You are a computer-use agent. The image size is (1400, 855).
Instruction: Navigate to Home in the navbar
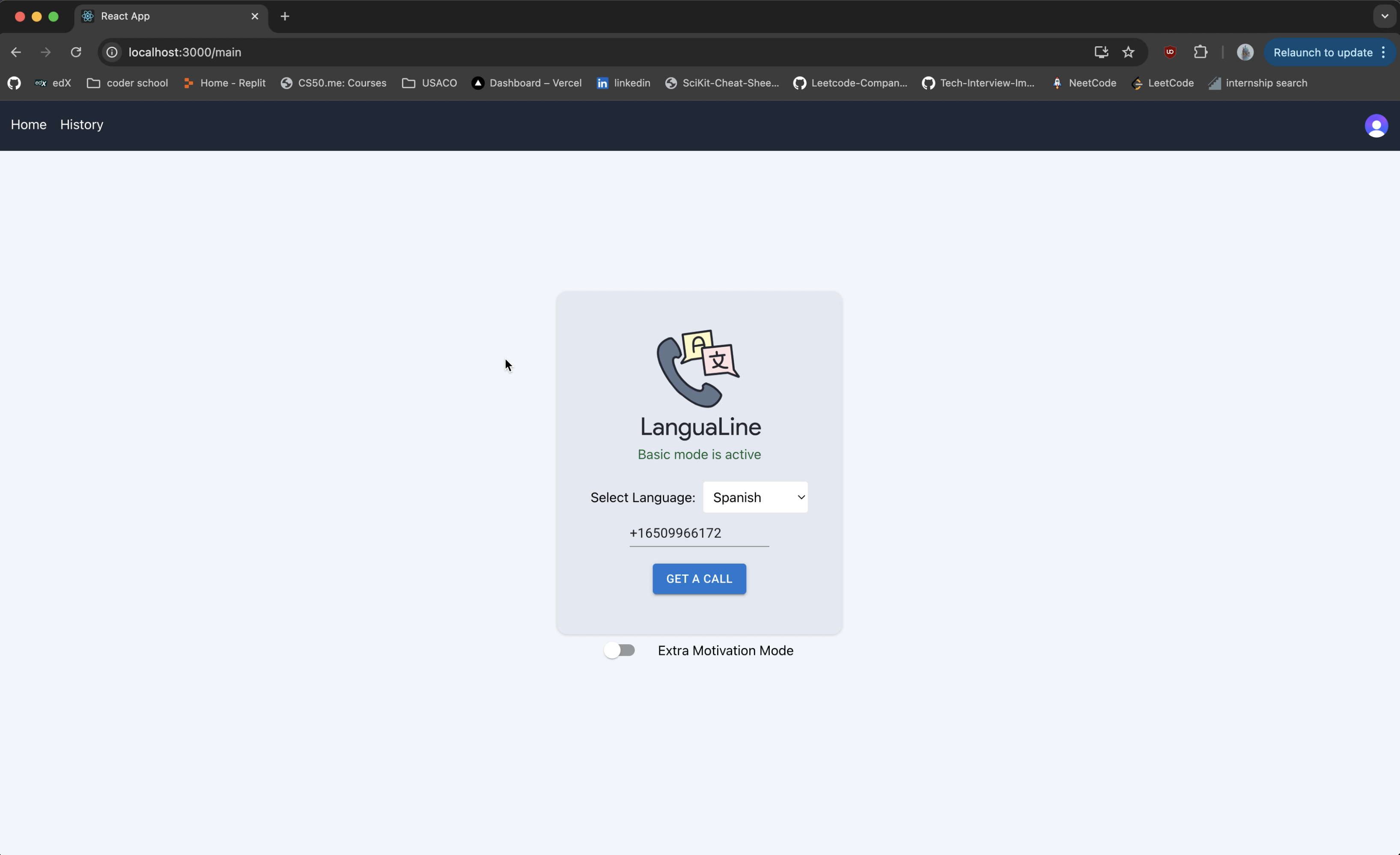click(x=28, y=125)
